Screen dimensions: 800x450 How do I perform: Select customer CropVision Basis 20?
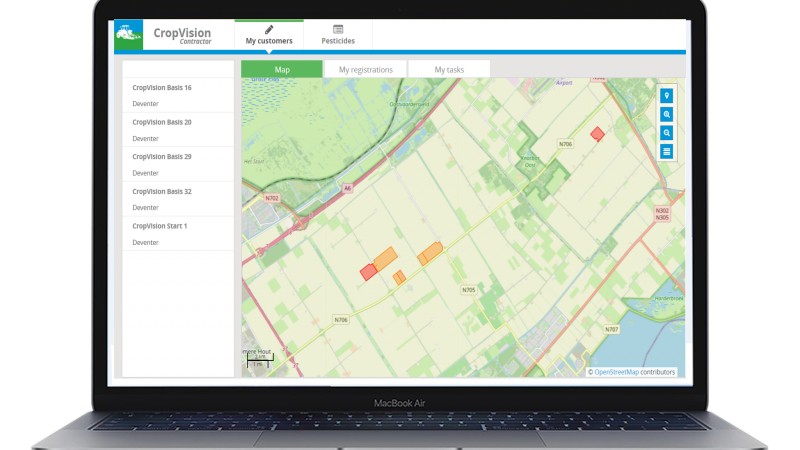click(x=178, y=130)
